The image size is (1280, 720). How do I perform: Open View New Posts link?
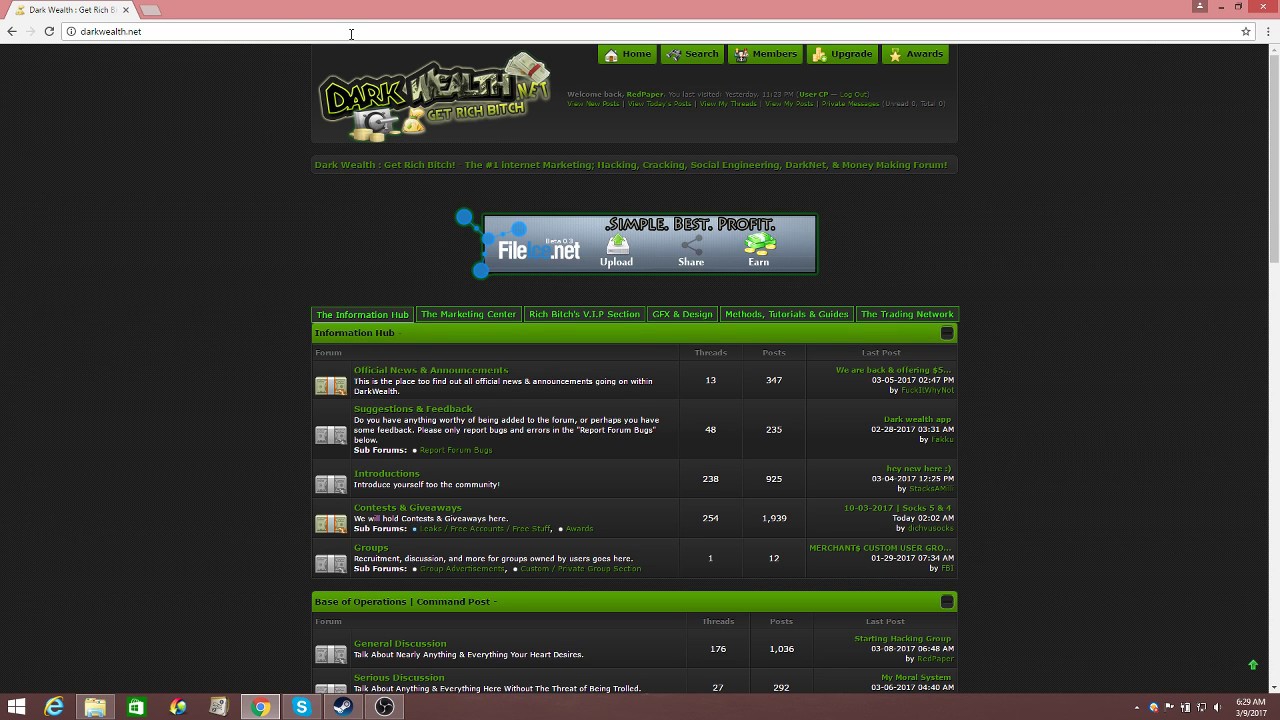[x=593, y=104]
